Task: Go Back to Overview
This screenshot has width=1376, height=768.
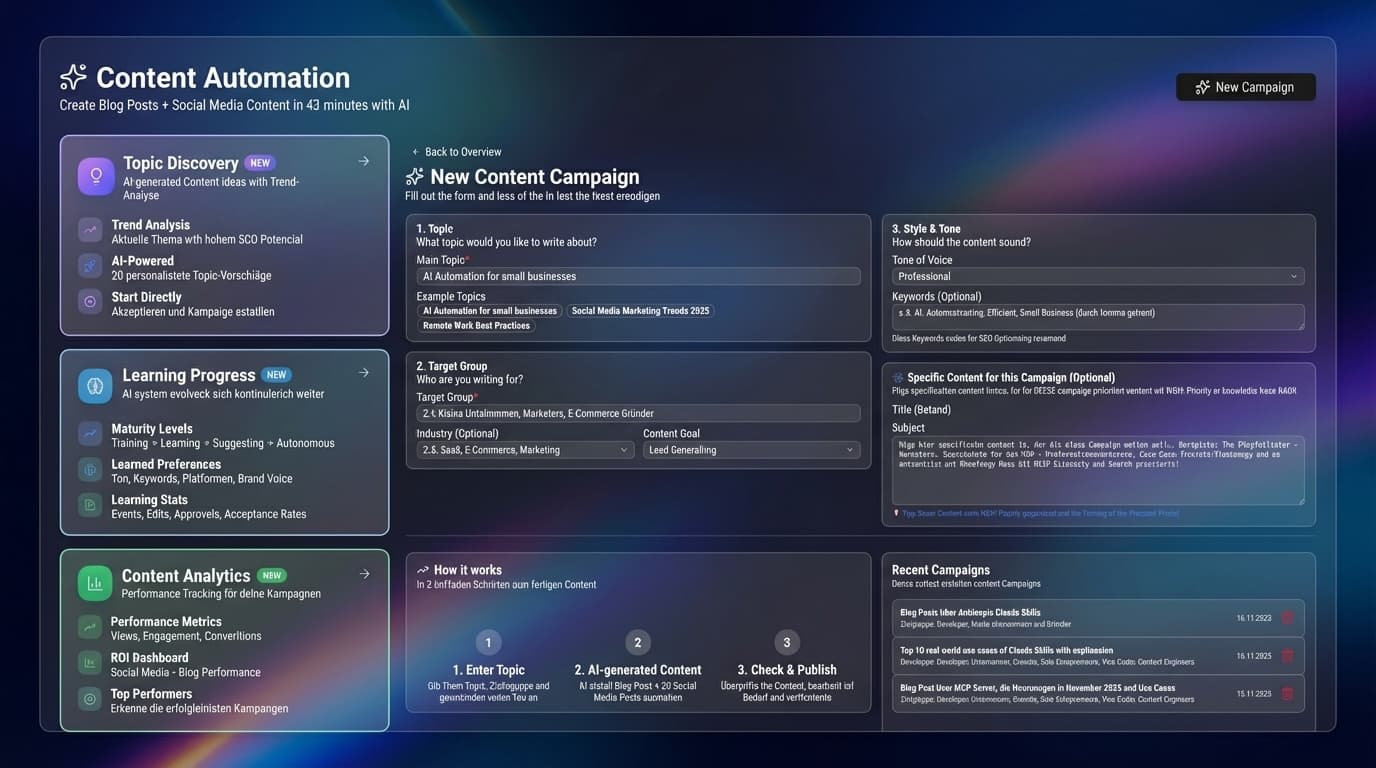Action: pos(456,151)
